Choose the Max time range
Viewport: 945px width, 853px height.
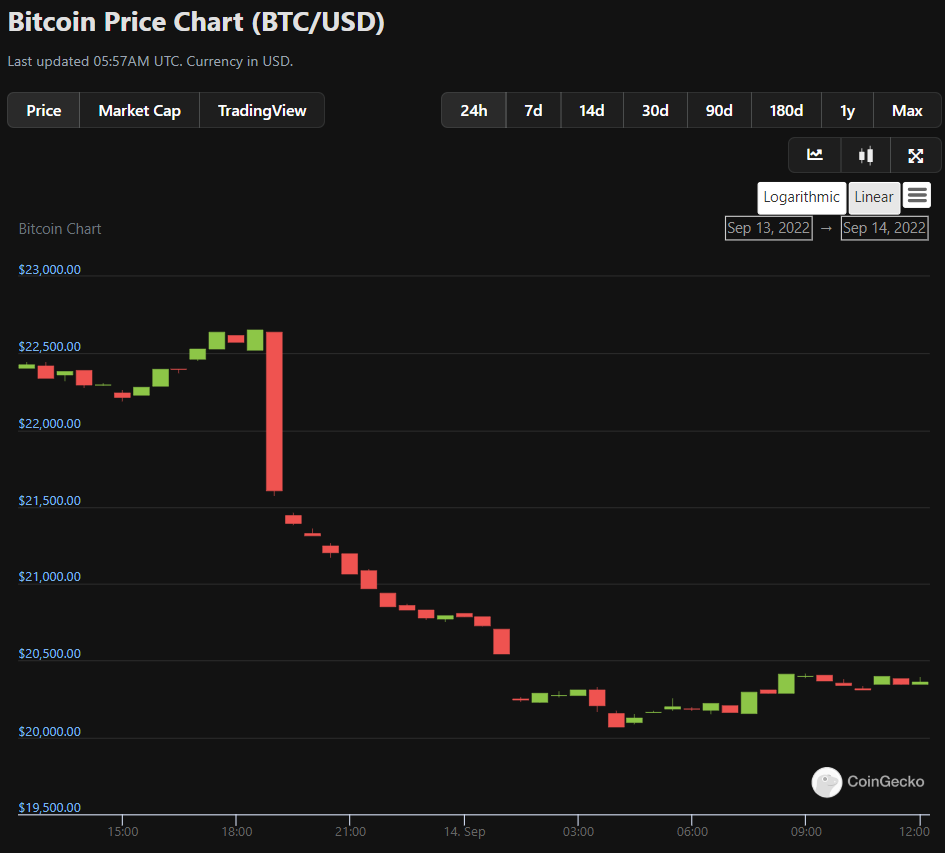pos(907,110)
